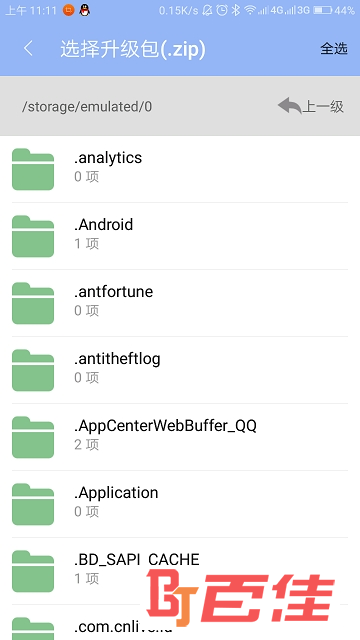Select the .Application entry label

coord(116,493)
